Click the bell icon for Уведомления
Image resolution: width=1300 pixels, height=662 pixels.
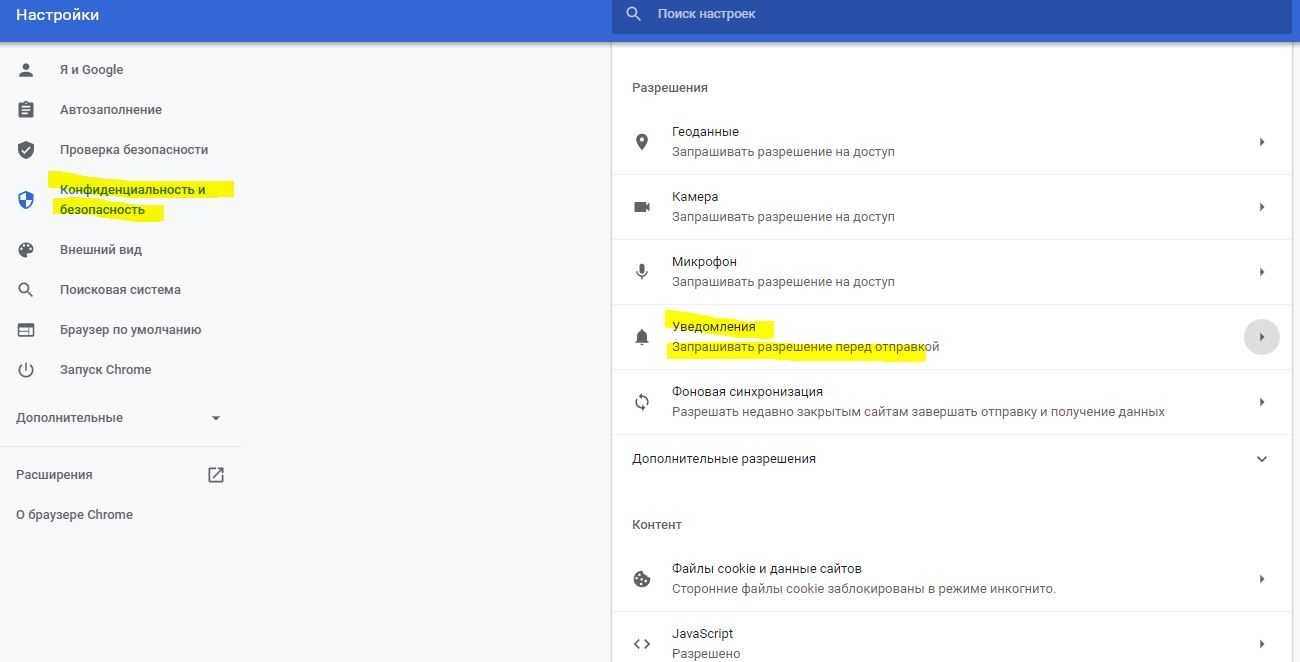[642, 337]
